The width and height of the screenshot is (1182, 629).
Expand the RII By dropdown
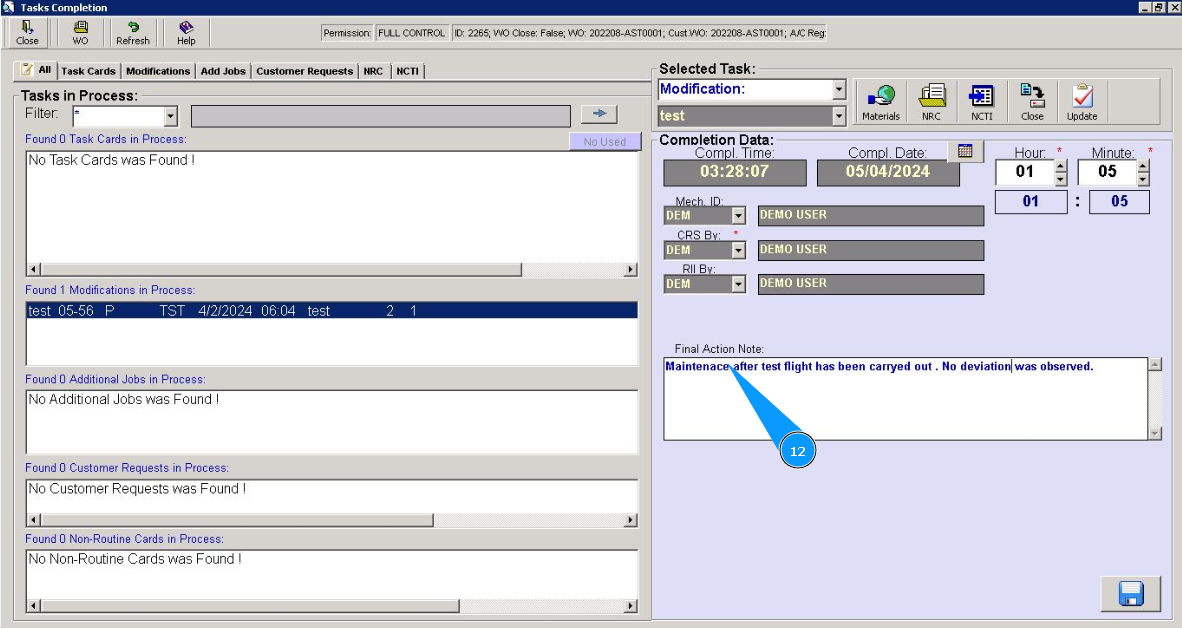[739, 284]
